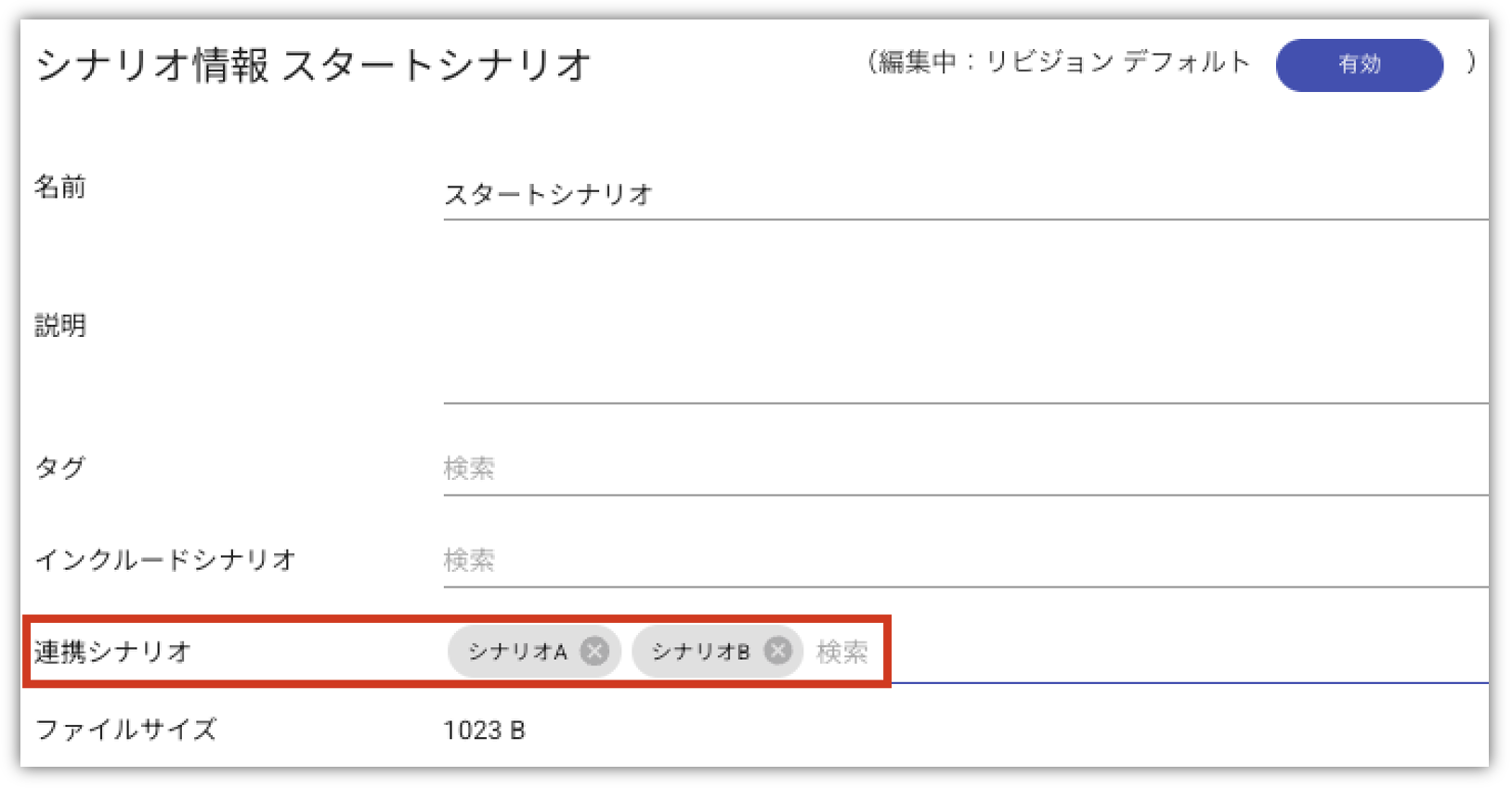Screen dimensions: 1512x789
Task: Click the 名前 field label
Action: coord(60,187)
